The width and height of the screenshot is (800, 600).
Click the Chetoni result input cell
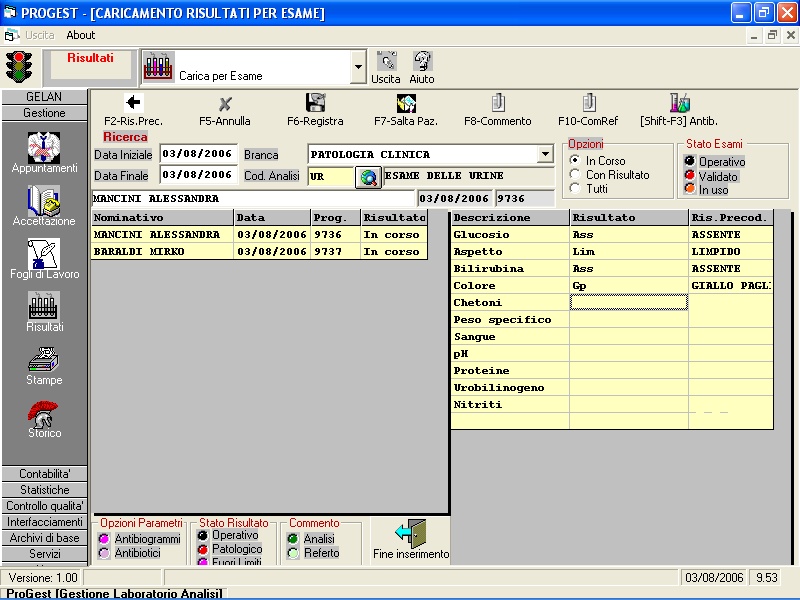tap(629, 303)
